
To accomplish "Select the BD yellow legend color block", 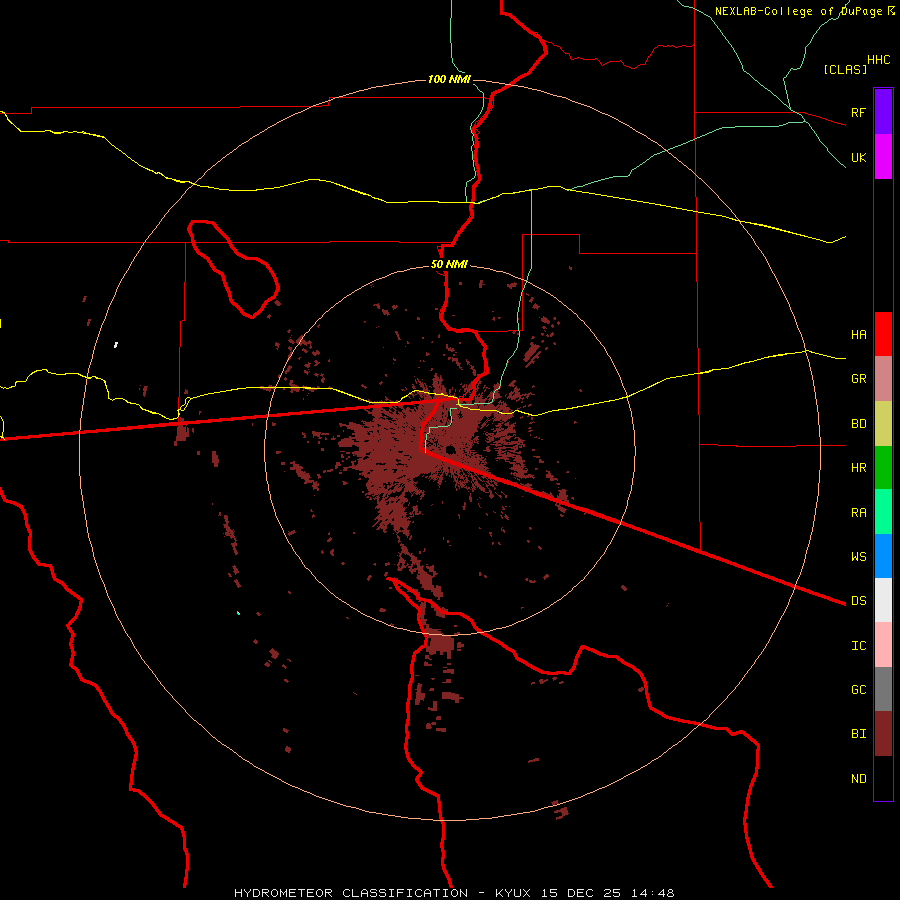I will (x=883, y=424).
